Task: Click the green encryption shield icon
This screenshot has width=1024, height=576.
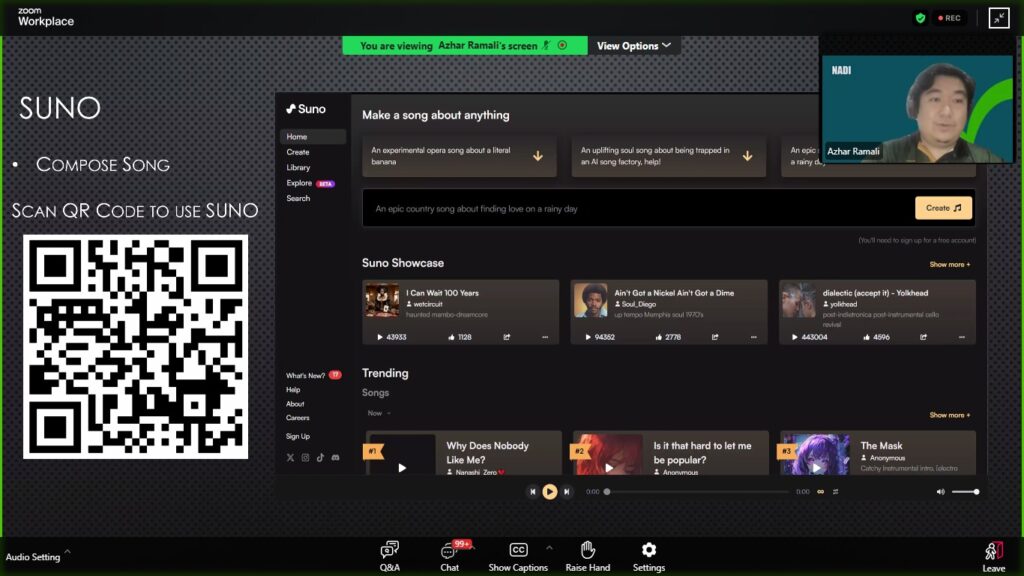Action: pos(920,18)
